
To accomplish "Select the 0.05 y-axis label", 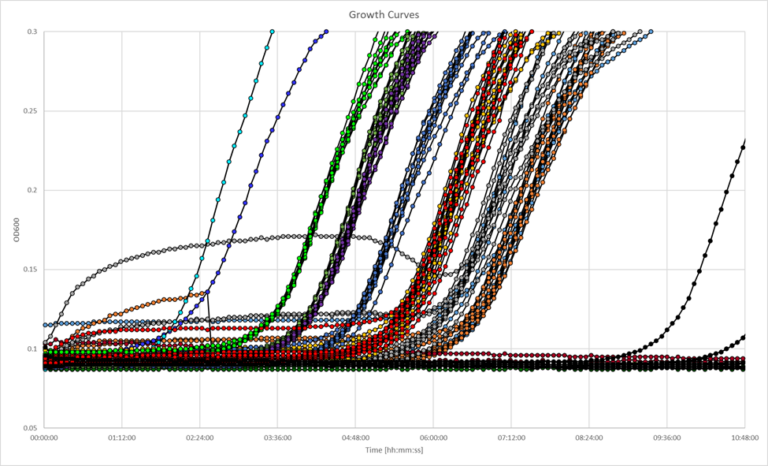I will point(30,428).
